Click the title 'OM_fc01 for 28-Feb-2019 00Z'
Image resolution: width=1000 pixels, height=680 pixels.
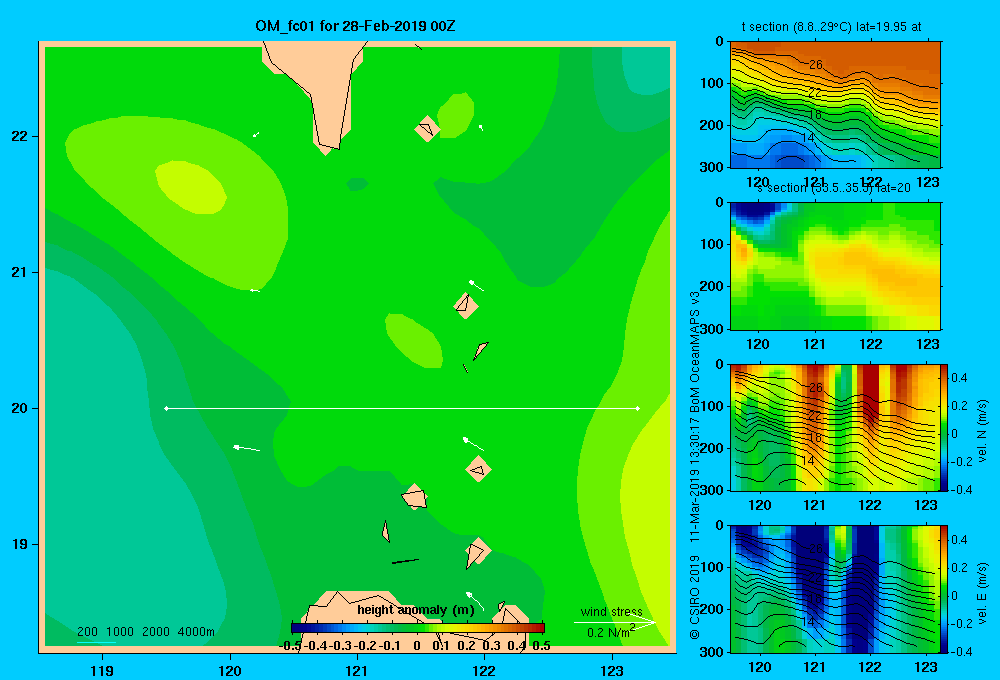tap(355, 26)
